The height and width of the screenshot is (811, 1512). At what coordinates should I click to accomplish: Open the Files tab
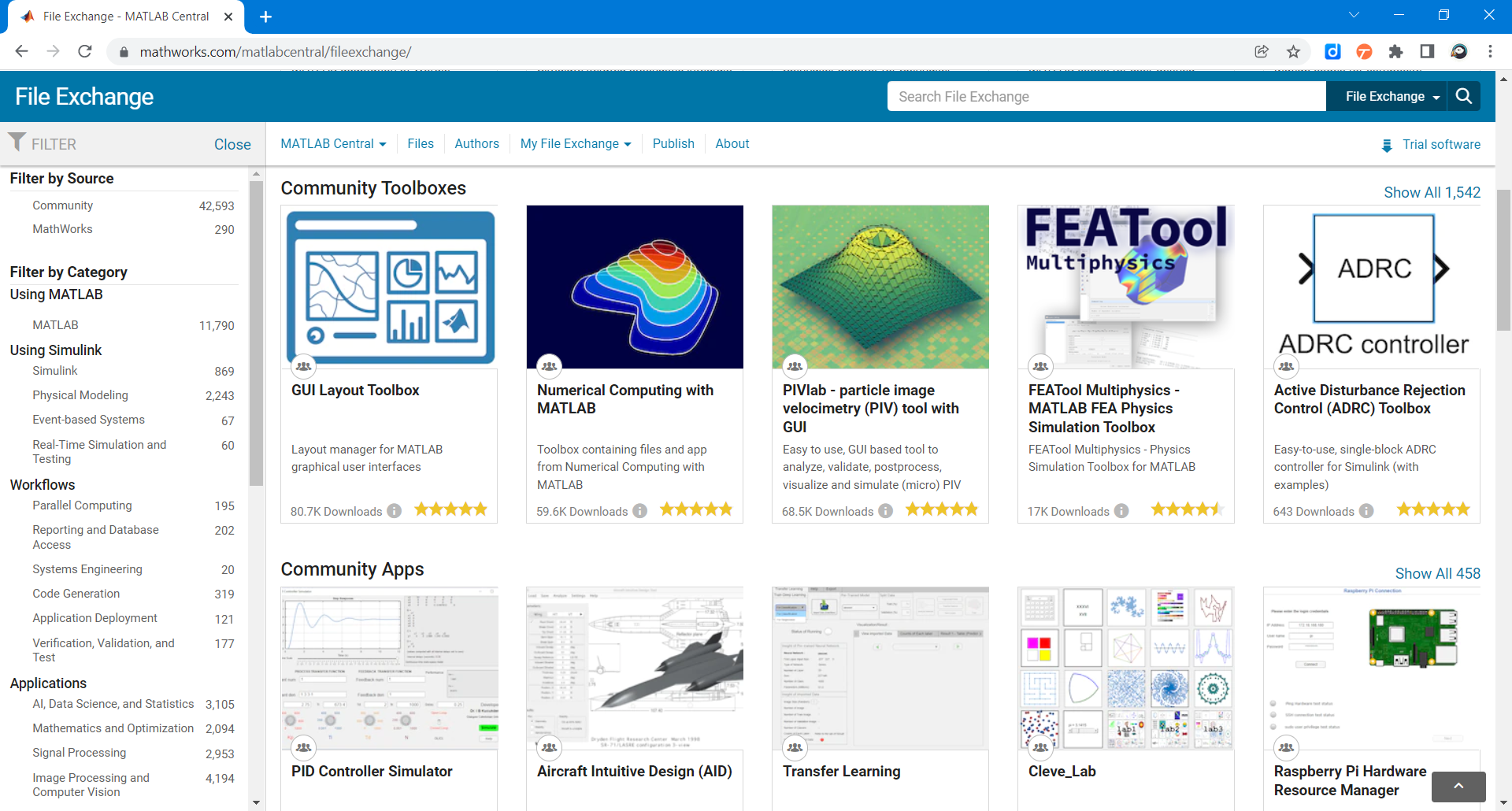pos(421,143)
